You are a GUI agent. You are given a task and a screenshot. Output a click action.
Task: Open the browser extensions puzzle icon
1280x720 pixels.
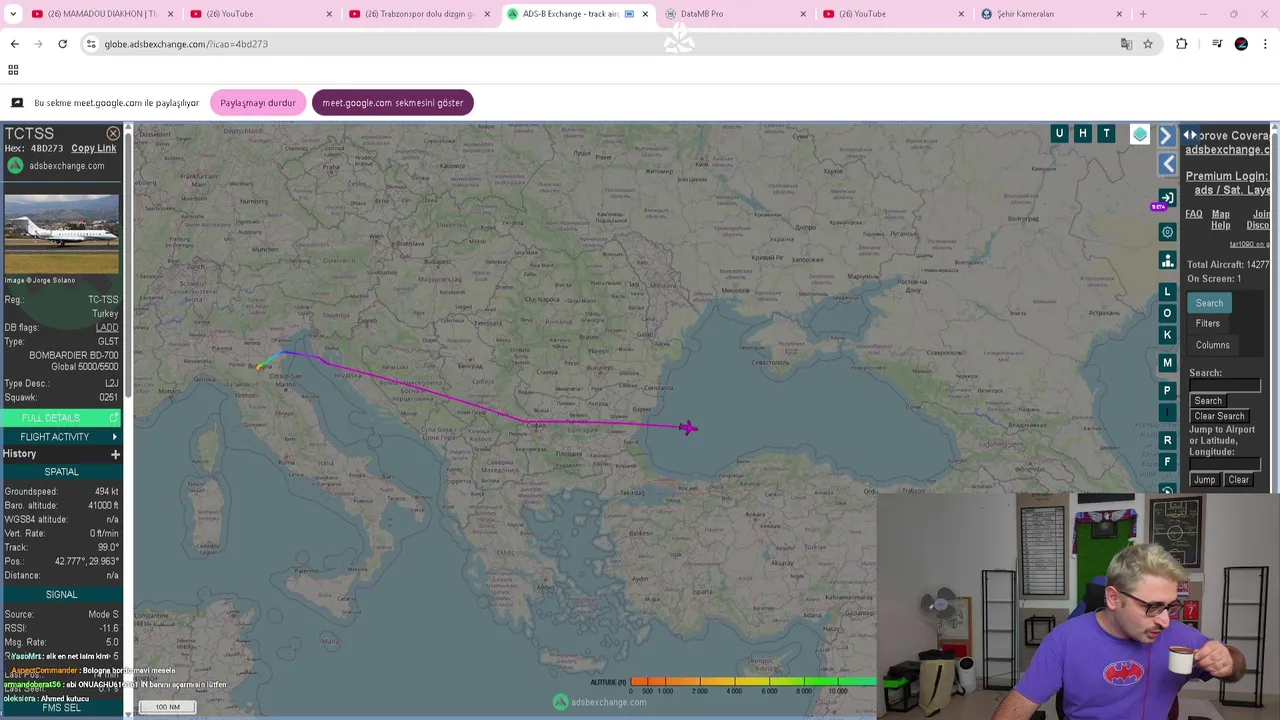coord(1182,44)
